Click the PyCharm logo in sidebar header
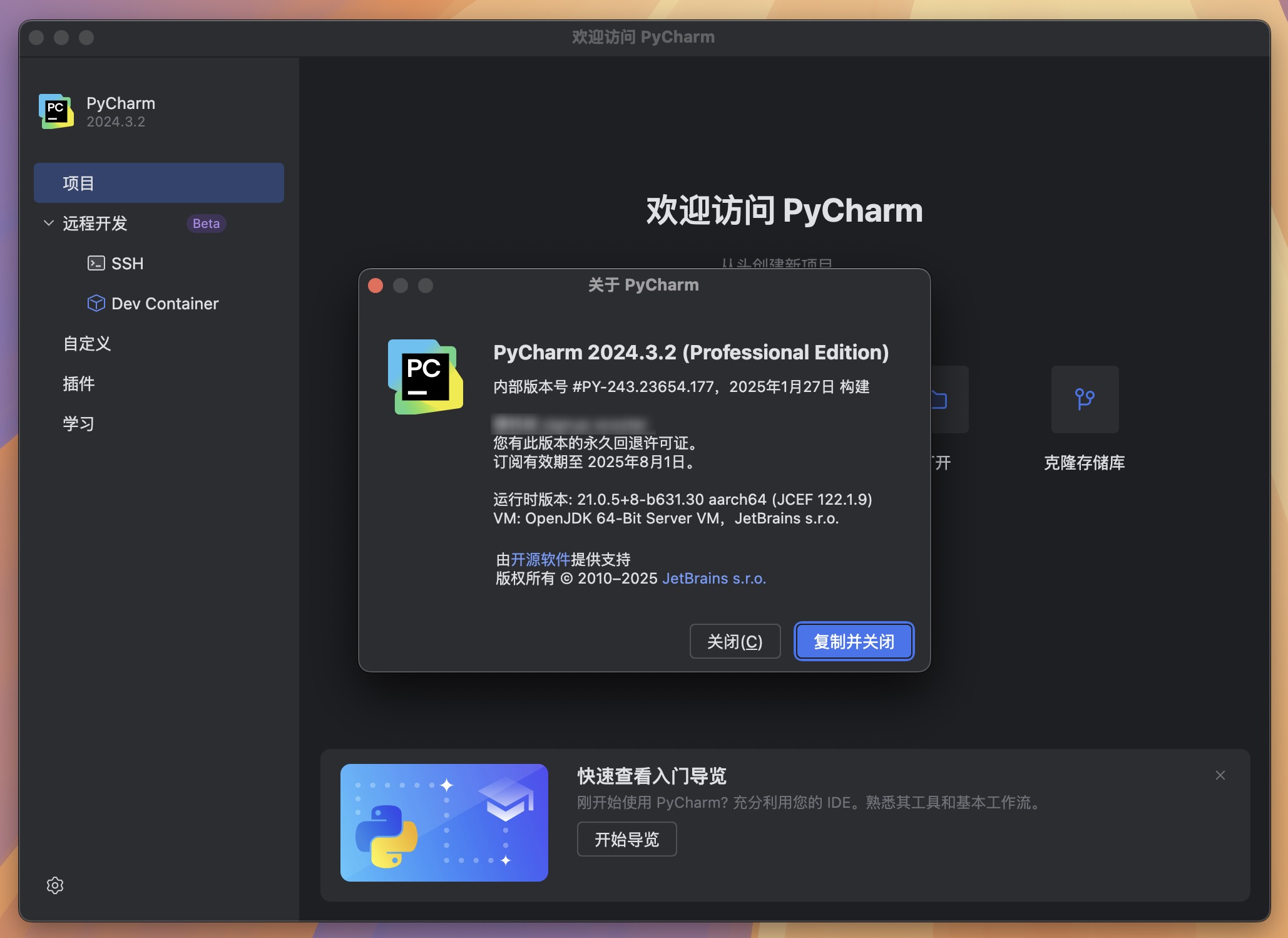The width and height of the screenshot is (1288, 938). [56, 111]
